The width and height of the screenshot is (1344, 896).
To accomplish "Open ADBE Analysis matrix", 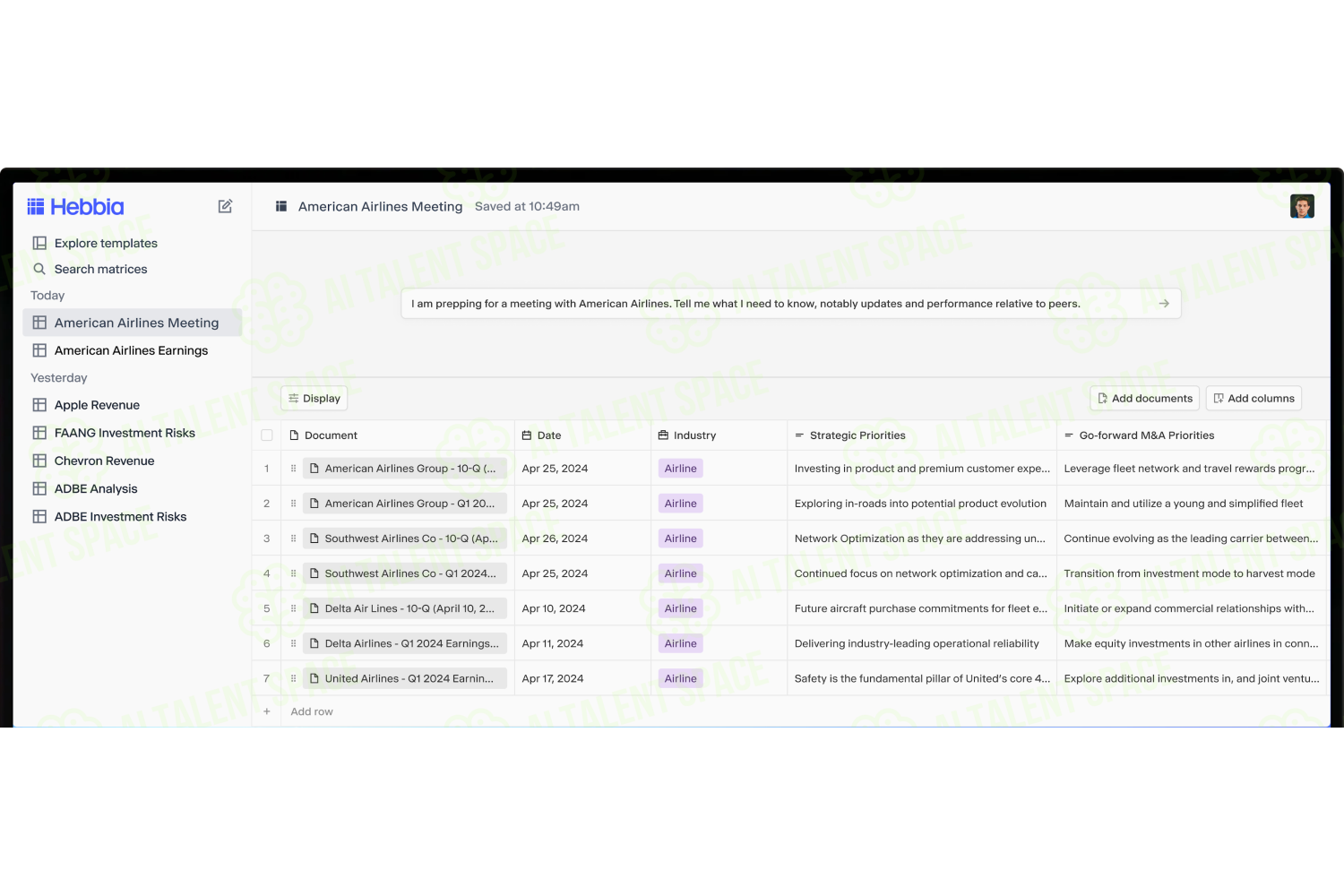I will pos(96,488).
